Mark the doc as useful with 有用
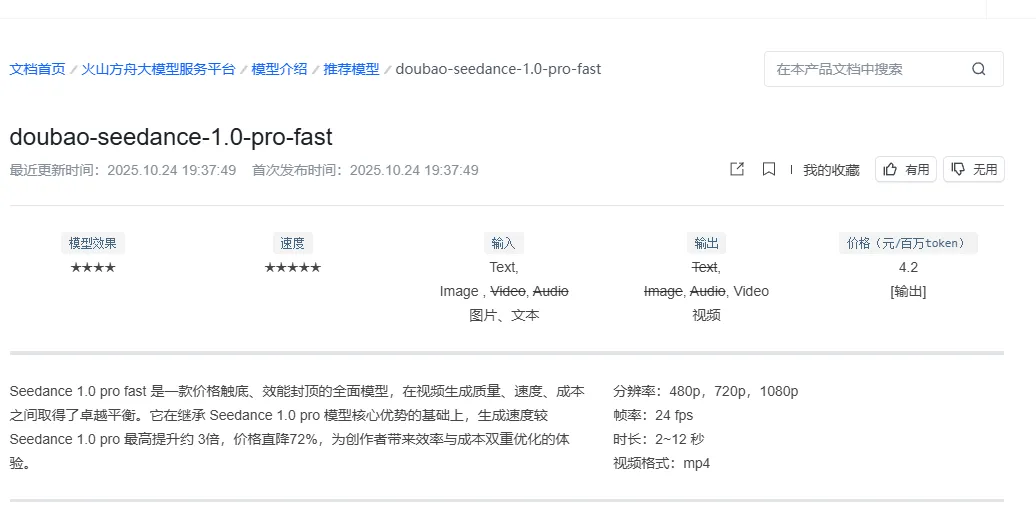This screenshot has height=515, width=1036. (905, 170)
